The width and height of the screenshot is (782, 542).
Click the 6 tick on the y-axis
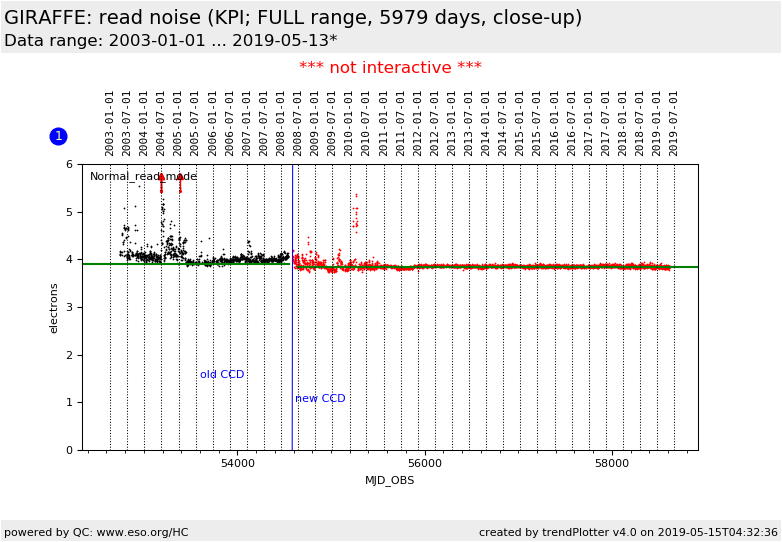click(x=69, y=164)
